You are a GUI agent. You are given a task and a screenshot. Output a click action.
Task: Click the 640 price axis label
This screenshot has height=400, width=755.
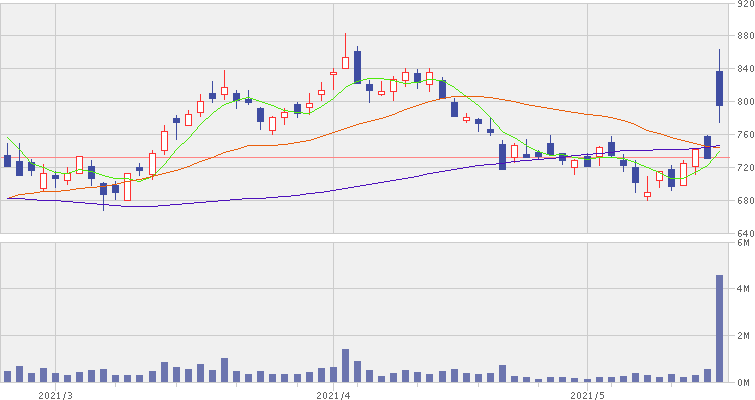(743, 233)
